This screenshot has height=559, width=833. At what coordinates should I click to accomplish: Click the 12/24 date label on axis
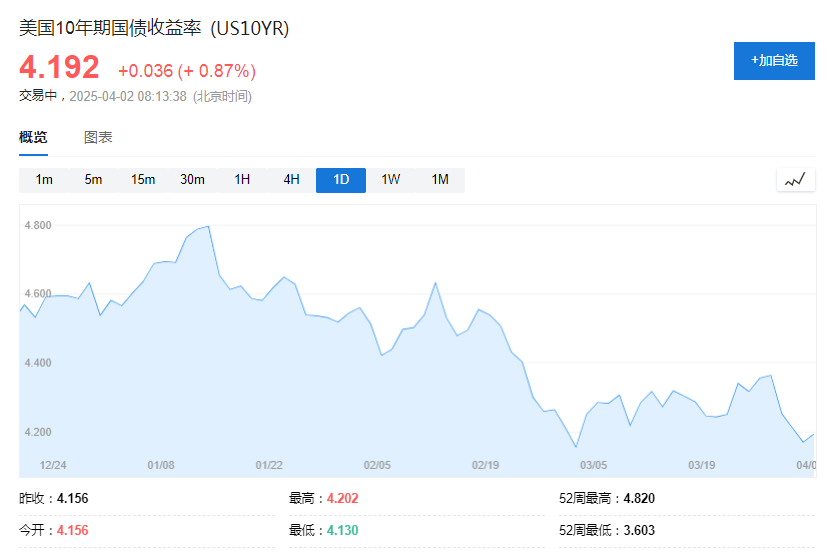pyautogui.click(x=53, y=465)
